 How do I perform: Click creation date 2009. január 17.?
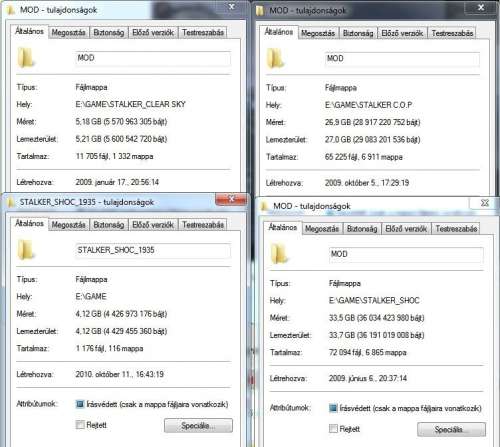point(117,182)
